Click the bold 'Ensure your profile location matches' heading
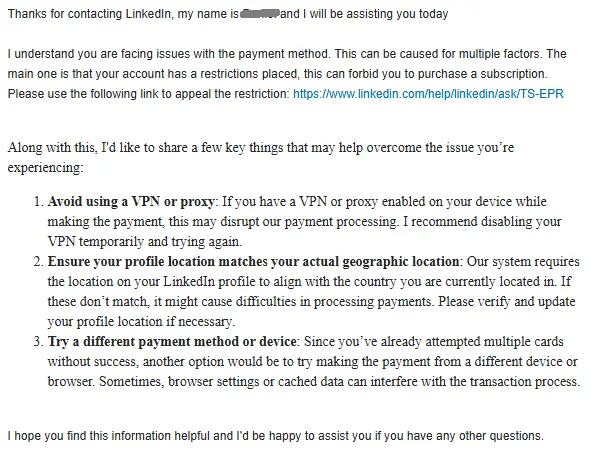597x460 pixels. tap(253, 262)
